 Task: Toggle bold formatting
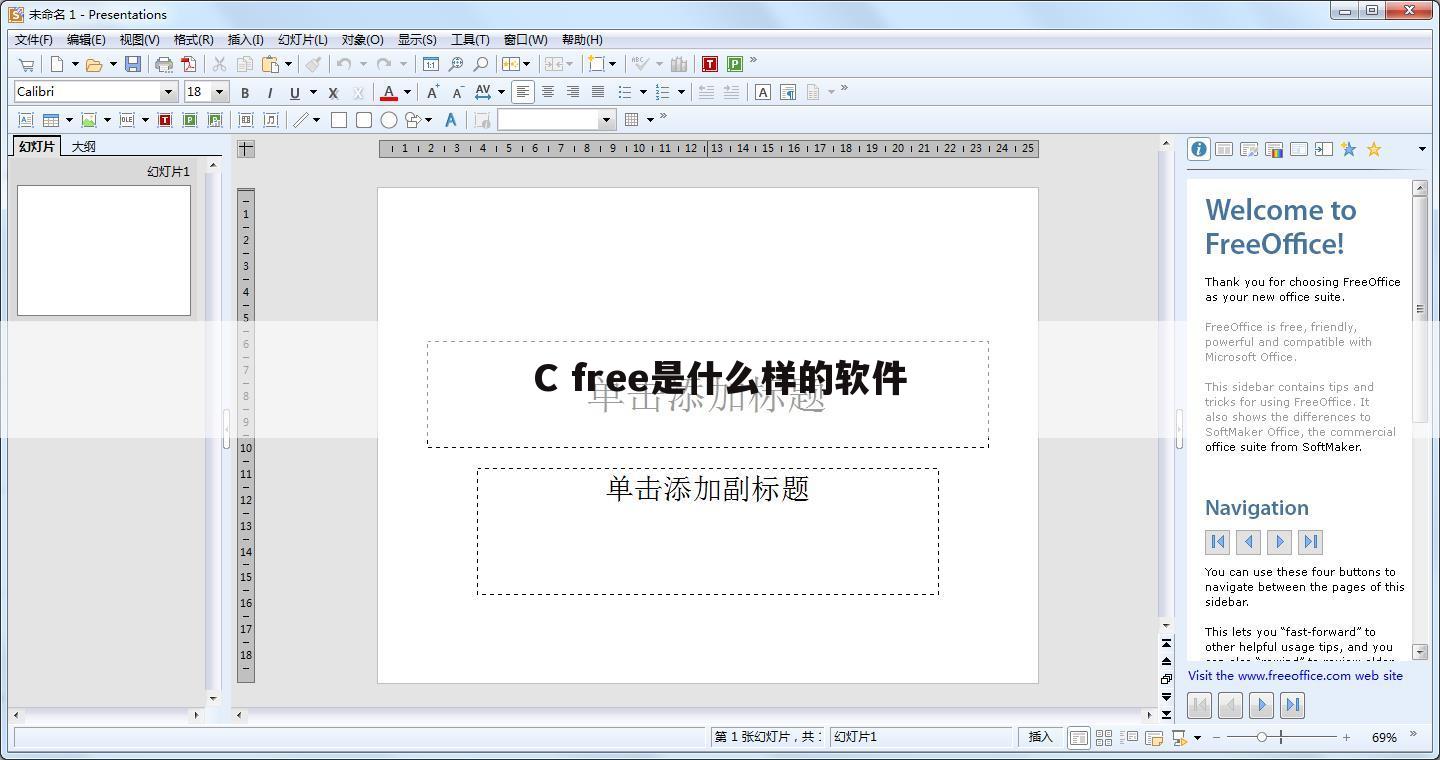[245, 92]
